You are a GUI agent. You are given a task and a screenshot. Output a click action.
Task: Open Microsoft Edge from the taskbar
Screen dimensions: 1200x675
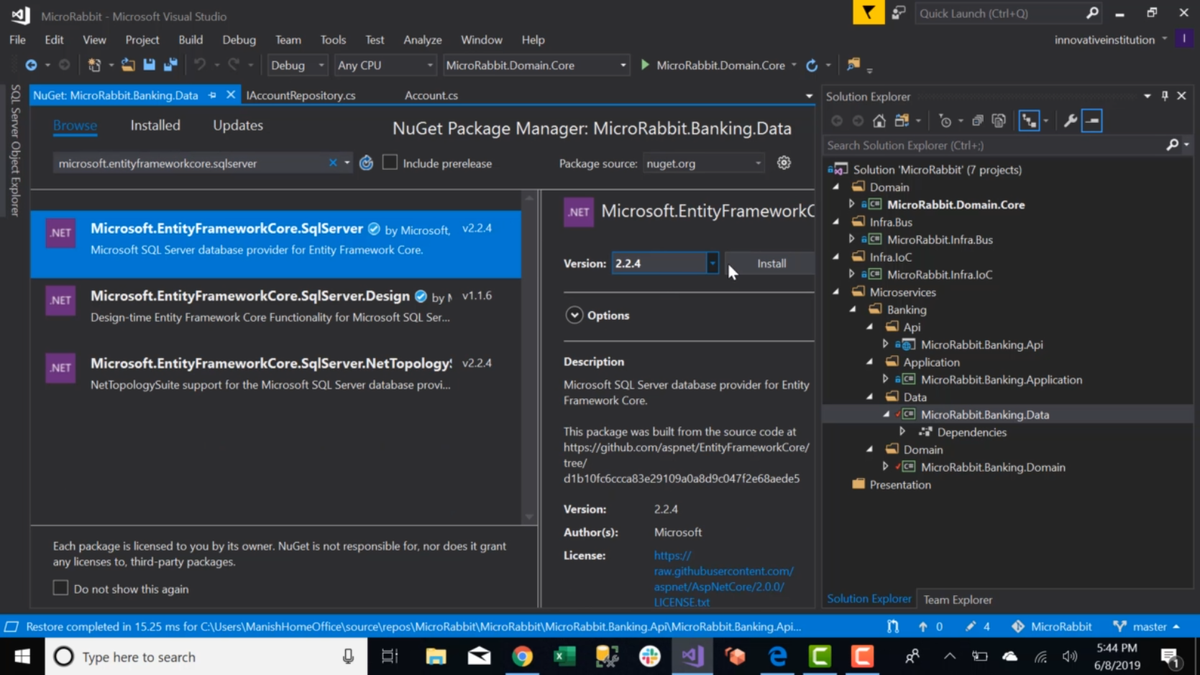(x=777, y=656)
